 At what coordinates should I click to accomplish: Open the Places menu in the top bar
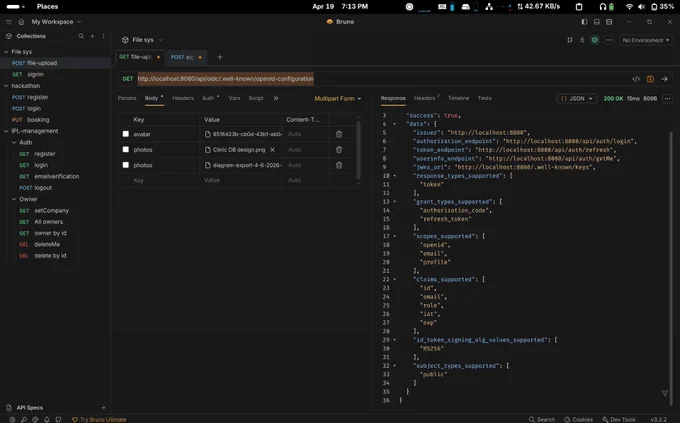(47, 7)
